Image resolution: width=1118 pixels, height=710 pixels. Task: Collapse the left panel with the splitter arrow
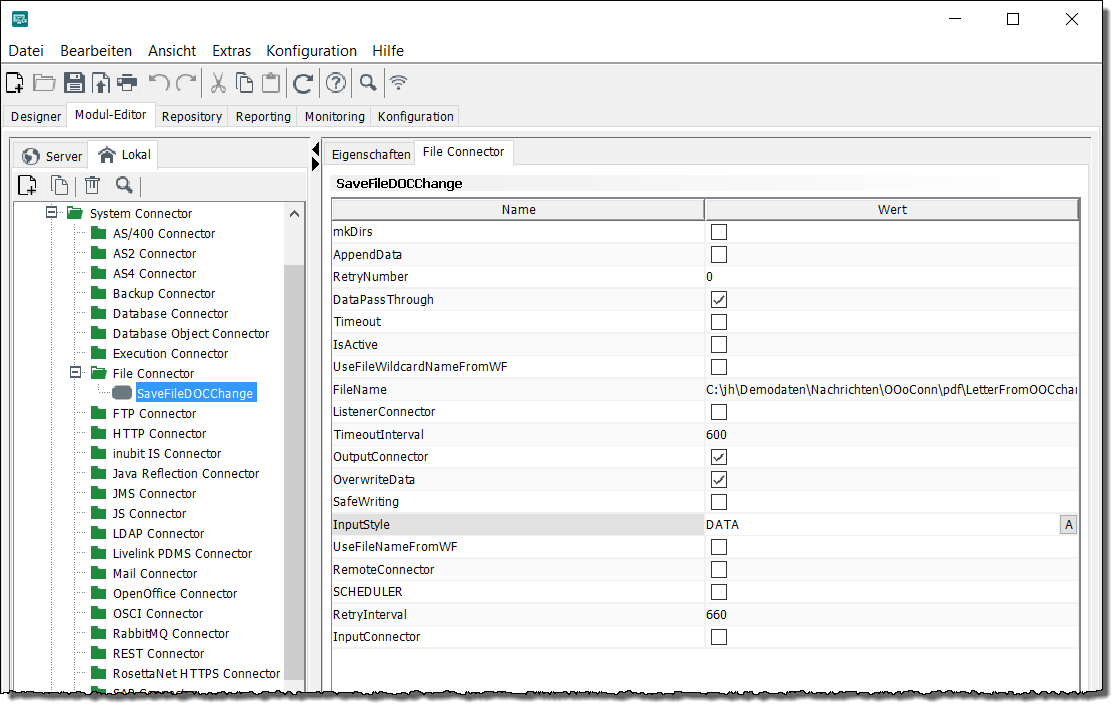pyautogui.click(x=316, y=149)
